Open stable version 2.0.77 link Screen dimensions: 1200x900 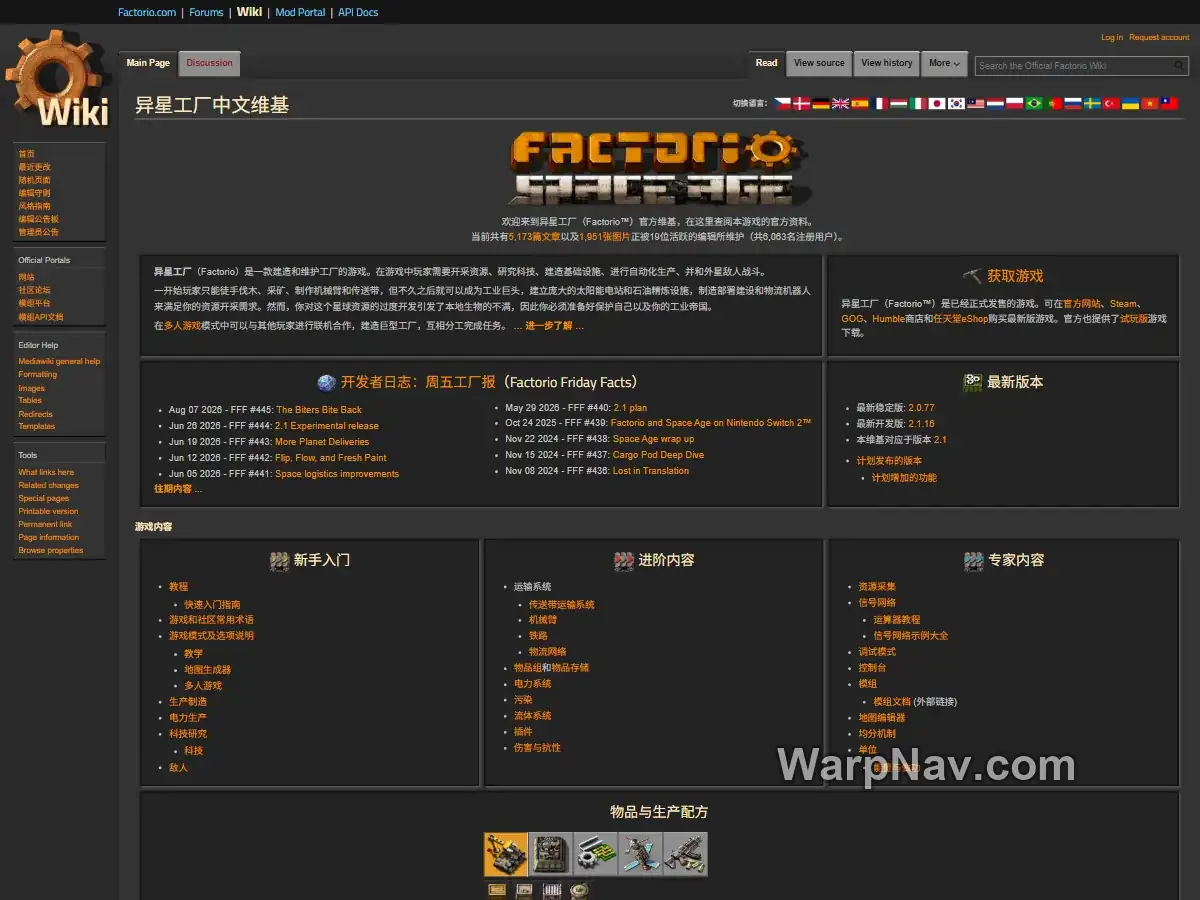click(921, 408)
